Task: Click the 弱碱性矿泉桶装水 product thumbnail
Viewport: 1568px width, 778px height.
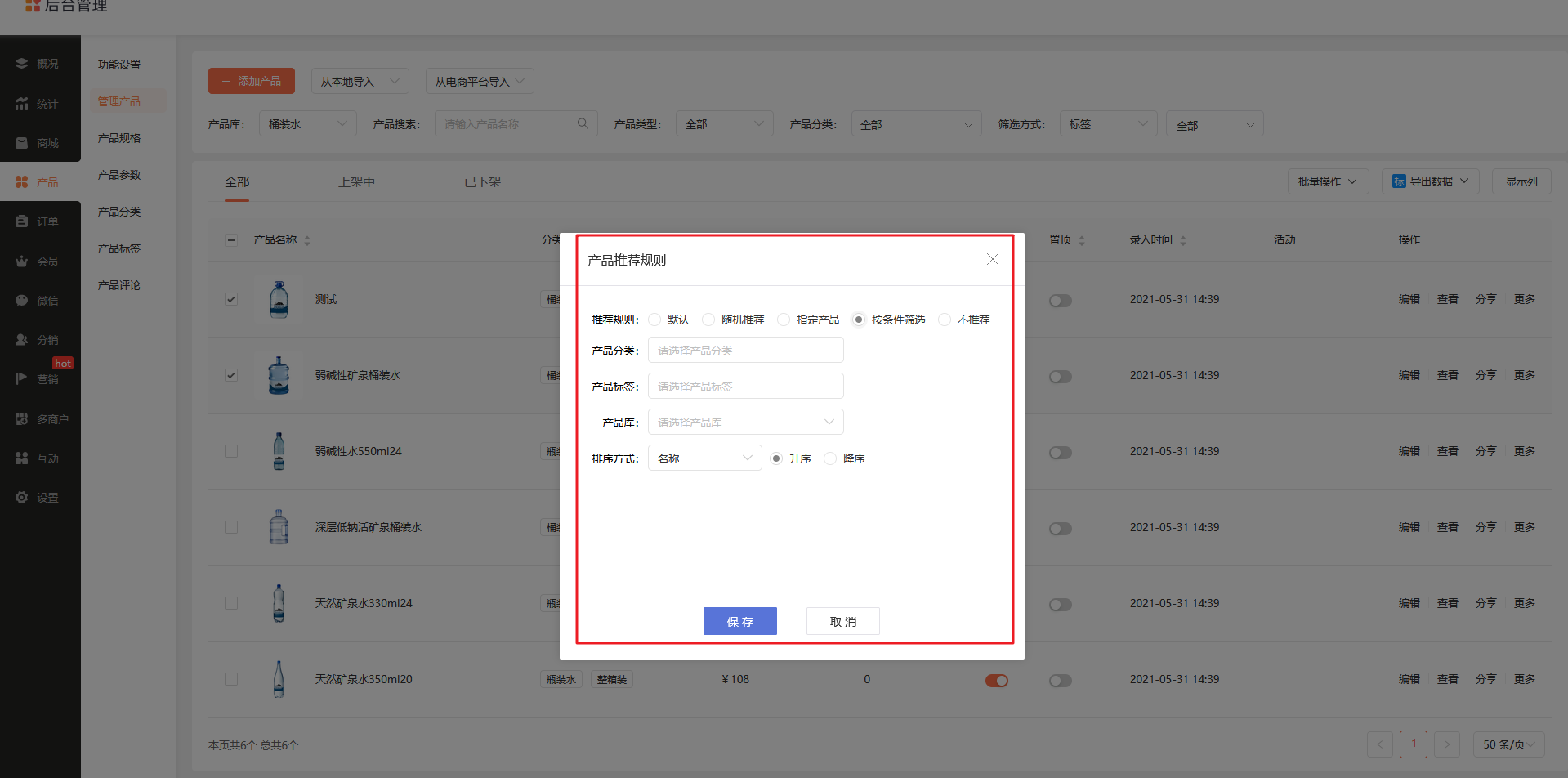Action: [279, 375]
